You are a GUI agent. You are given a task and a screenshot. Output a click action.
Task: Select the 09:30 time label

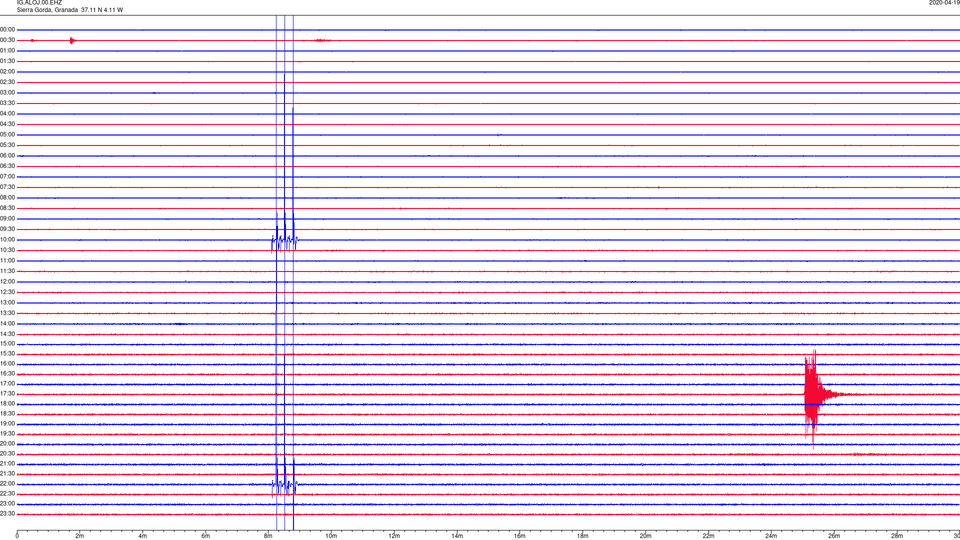coord(7,229)
